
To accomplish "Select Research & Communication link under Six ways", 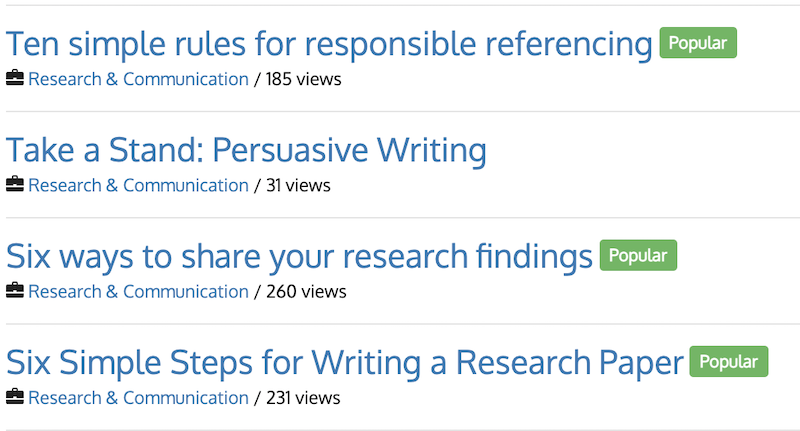I will [138, 292].
